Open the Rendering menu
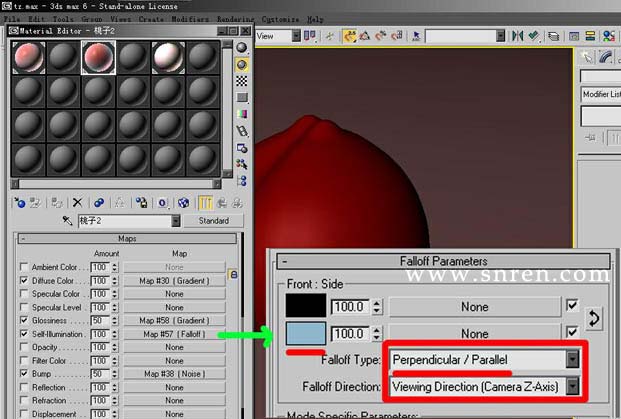Screen dimensions: 621x419 [236, 19]
